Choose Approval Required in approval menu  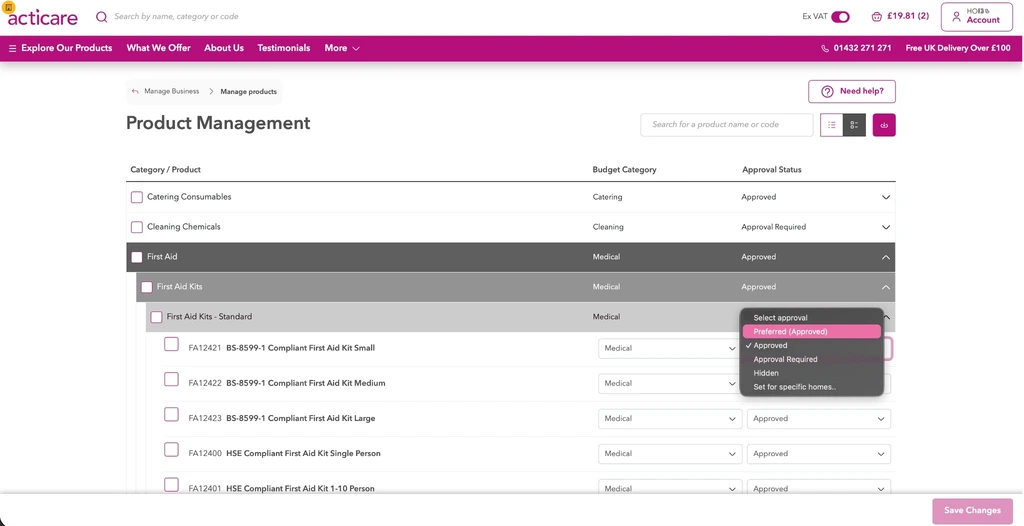coord(812,359)
